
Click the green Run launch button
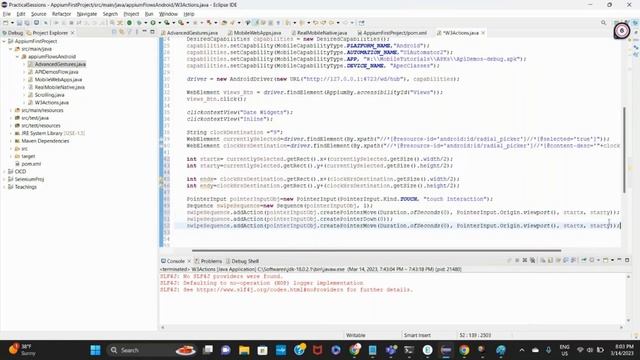(153, 23)
